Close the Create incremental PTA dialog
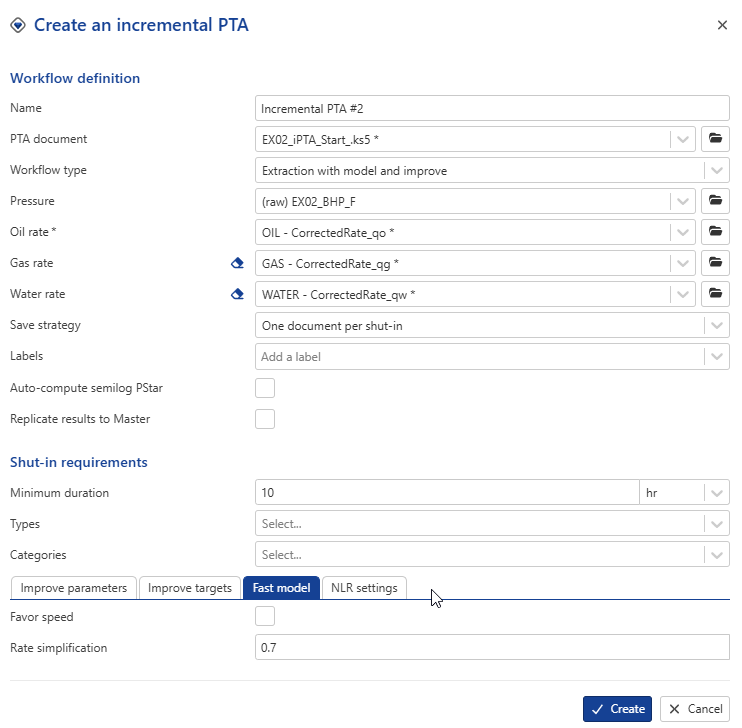Image resolution: width=742 pixels, height=728 pixels. [x=722, y=25]
